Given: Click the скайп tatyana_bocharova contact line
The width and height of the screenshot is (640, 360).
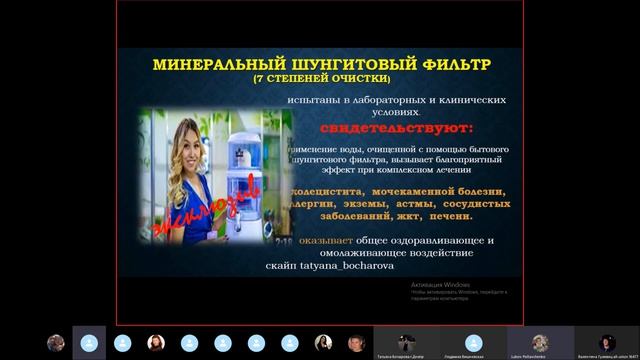Looking at the screenshot, I should (x=329, y=266).
